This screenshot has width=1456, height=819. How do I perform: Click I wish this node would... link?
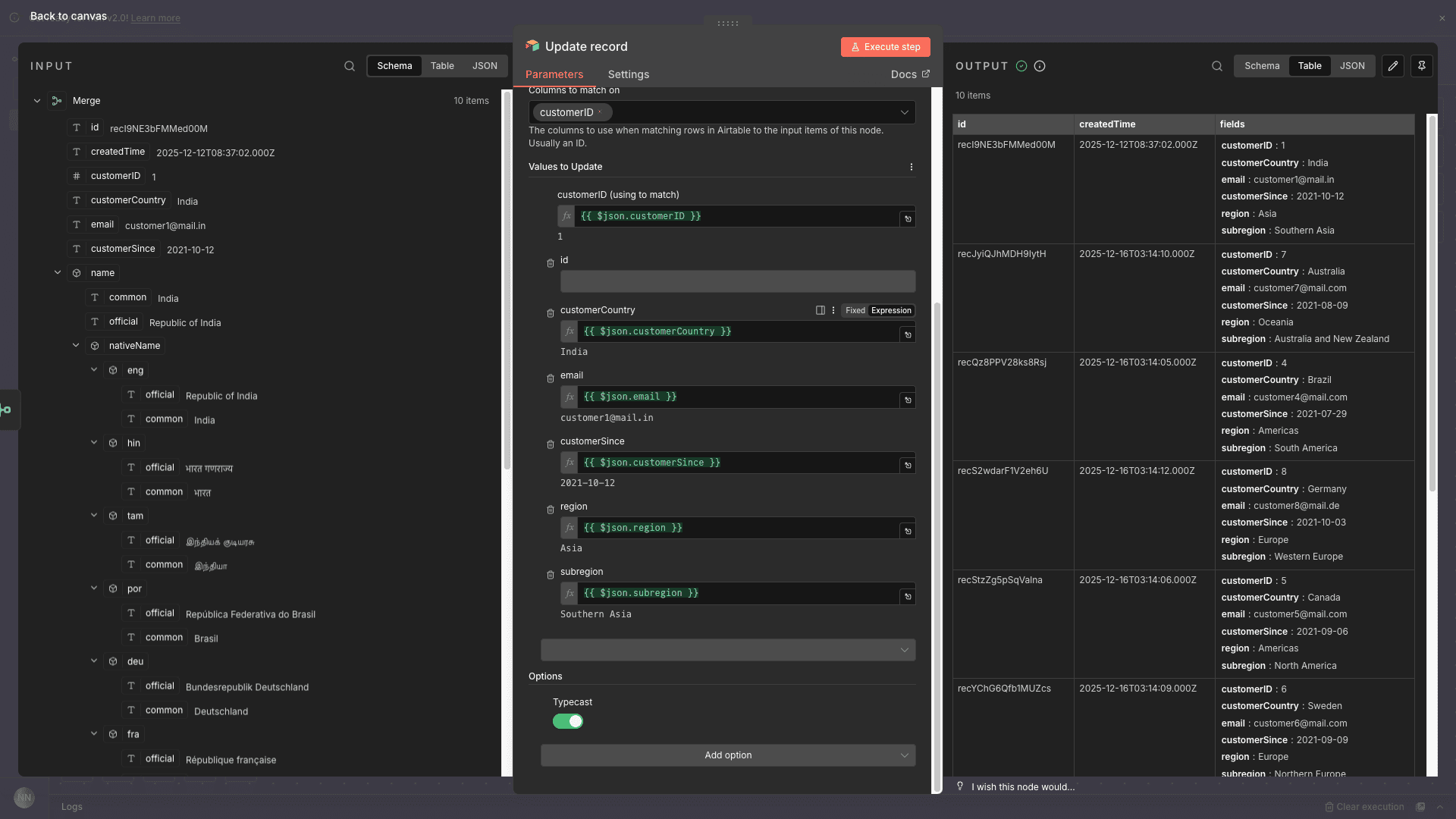point(1023,787)
